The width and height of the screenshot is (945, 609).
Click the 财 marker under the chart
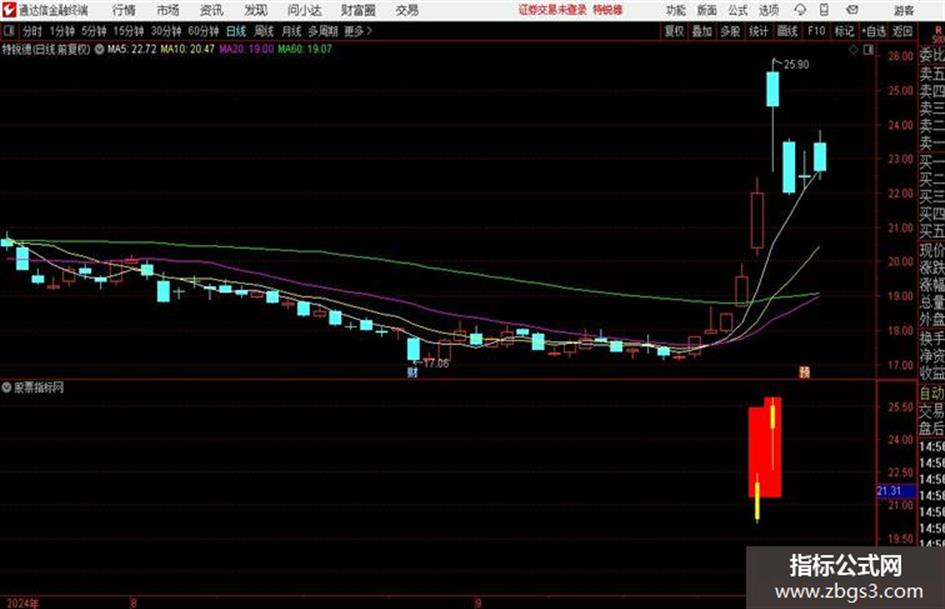tap(412, 373)
